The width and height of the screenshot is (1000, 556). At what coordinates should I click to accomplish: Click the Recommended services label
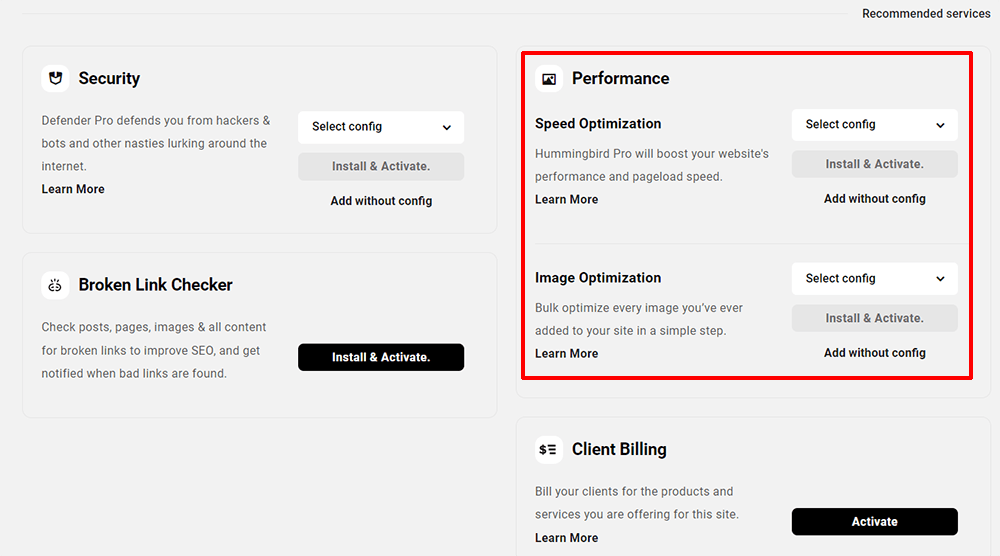click(926, 13)
